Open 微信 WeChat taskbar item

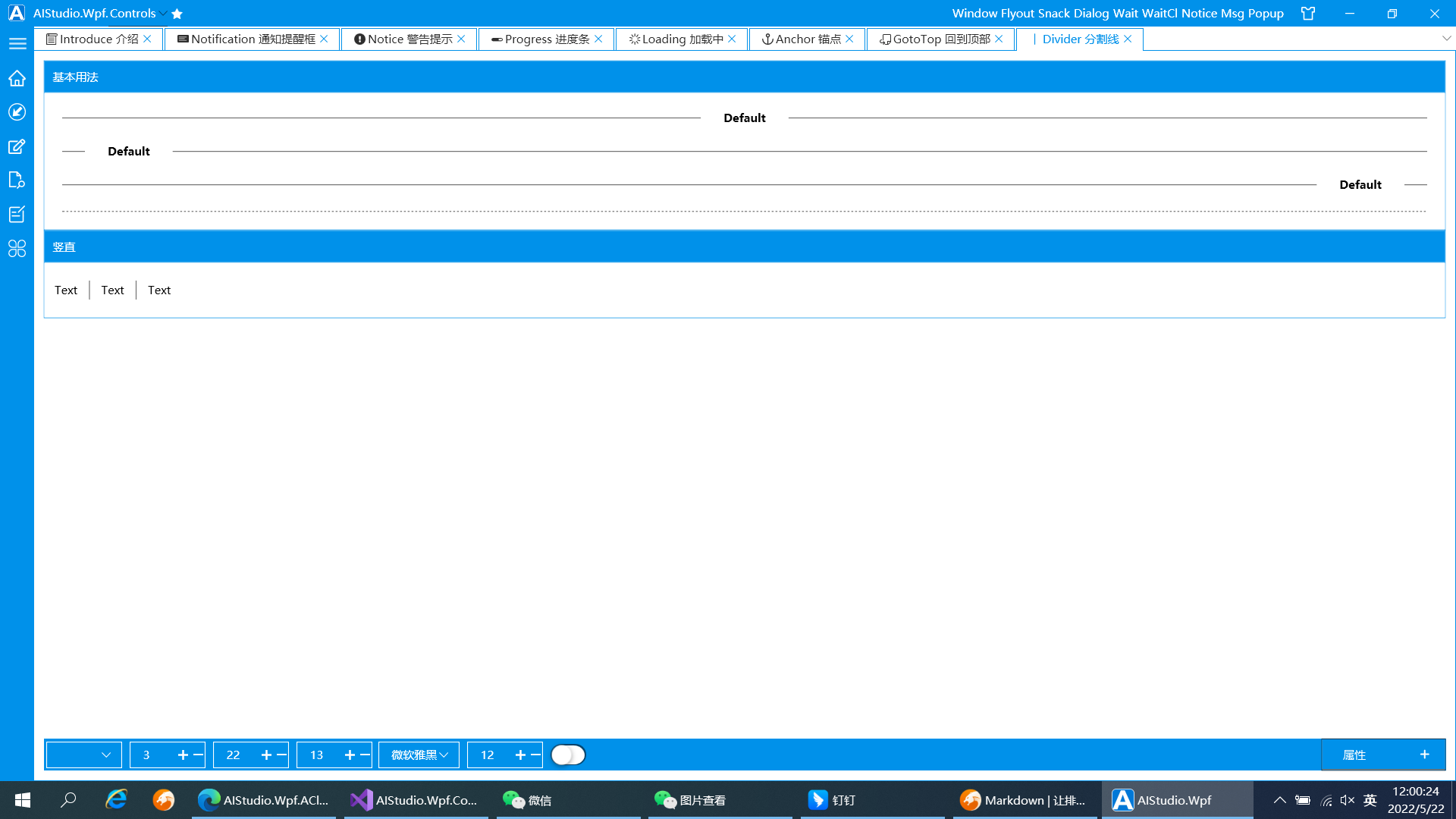click(x=567, y=800)
